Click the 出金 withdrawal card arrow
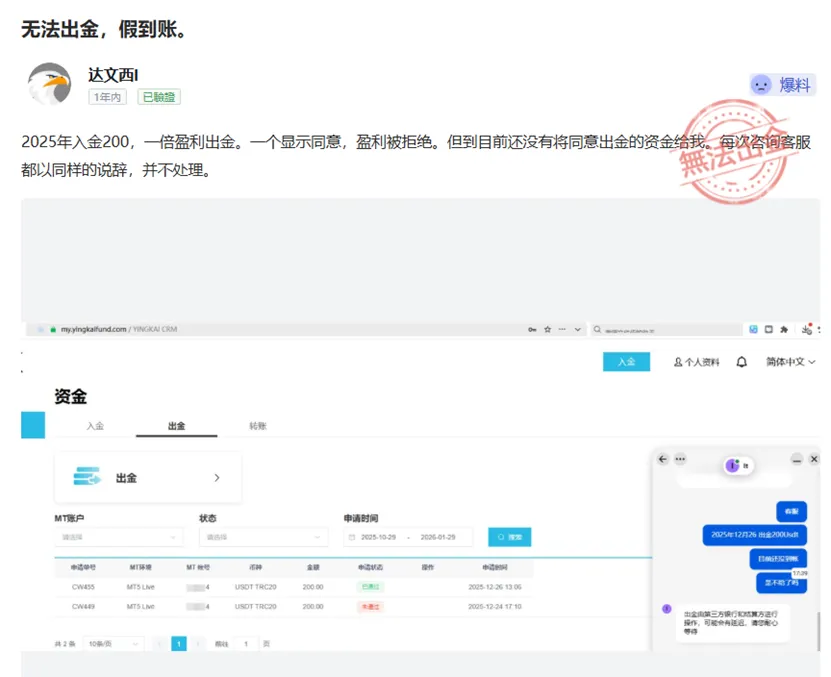The width and height of the screenshot is (831, 677). (x=217, y=478)
